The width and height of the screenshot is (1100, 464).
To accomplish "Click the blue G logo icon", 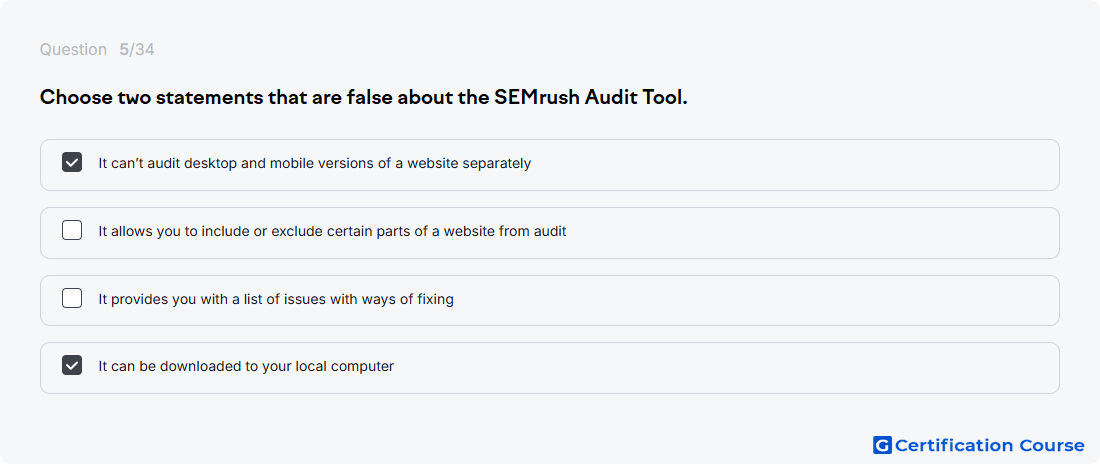I will (x=882, y=445).
